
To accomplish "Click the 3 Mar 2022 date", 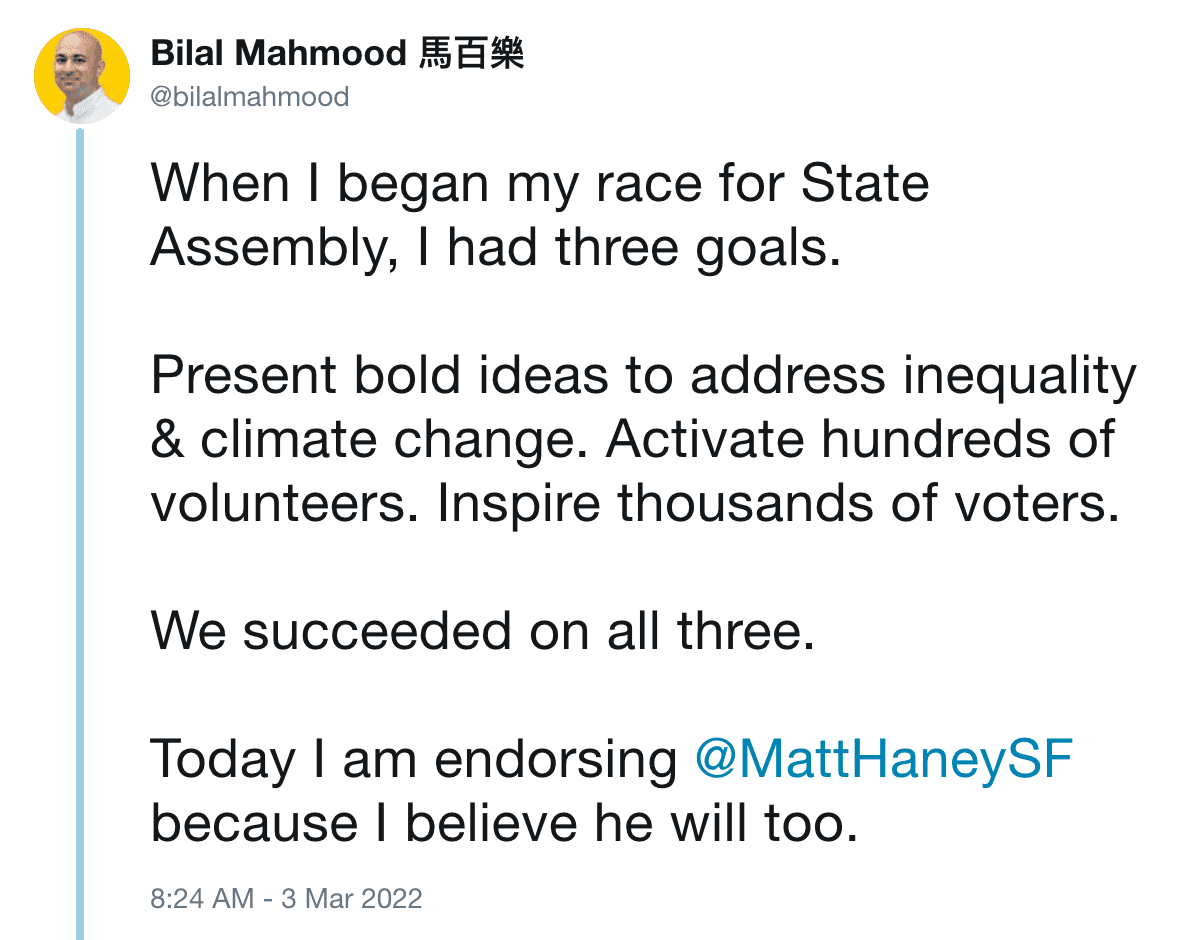I will (x=351, y=897).
